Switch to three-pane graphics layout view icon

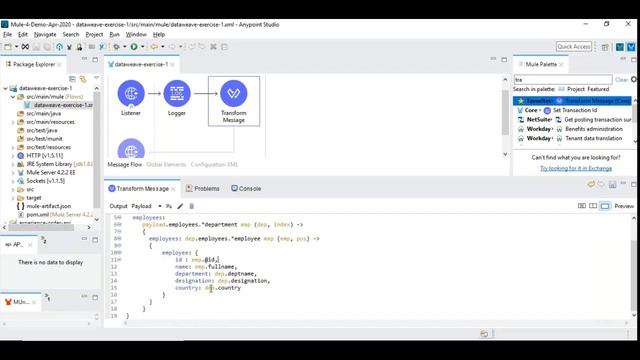[x=582, y=206]
